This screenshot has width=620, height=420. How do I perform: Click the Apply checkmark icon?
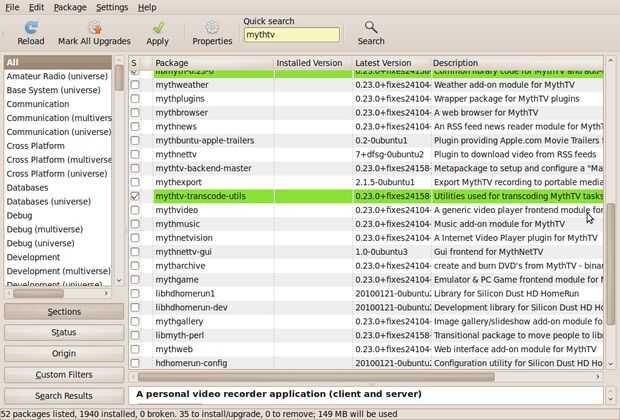(158, 28)
